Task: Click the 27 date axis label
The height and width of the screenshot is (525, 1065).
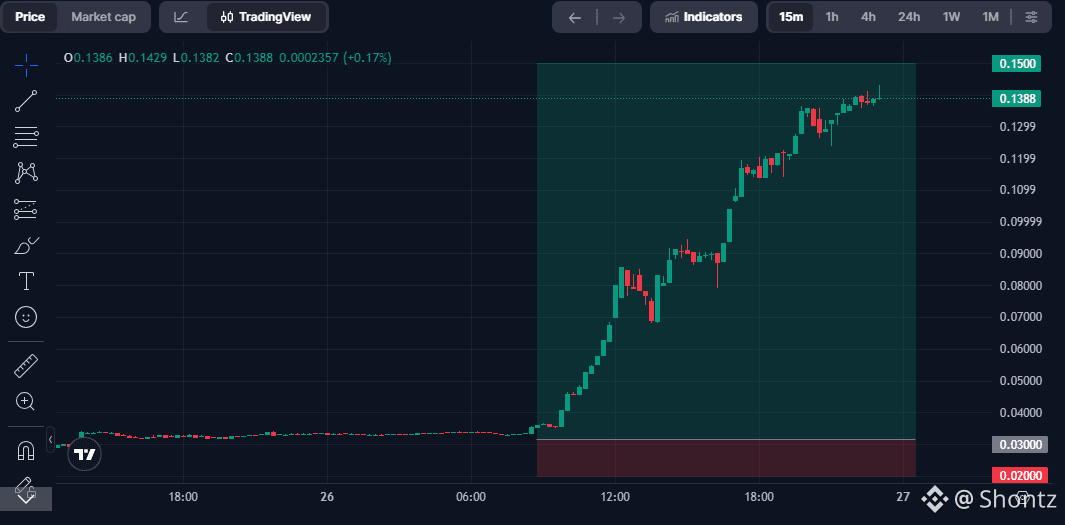Action: [x=903, y=496]
